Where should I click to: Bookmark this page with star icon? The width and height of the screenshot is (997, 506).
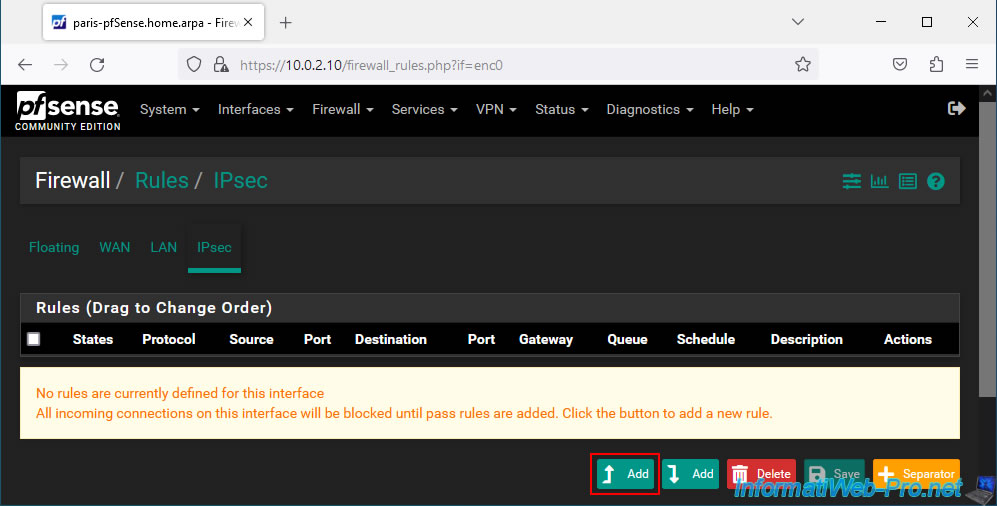pos(802,64)
